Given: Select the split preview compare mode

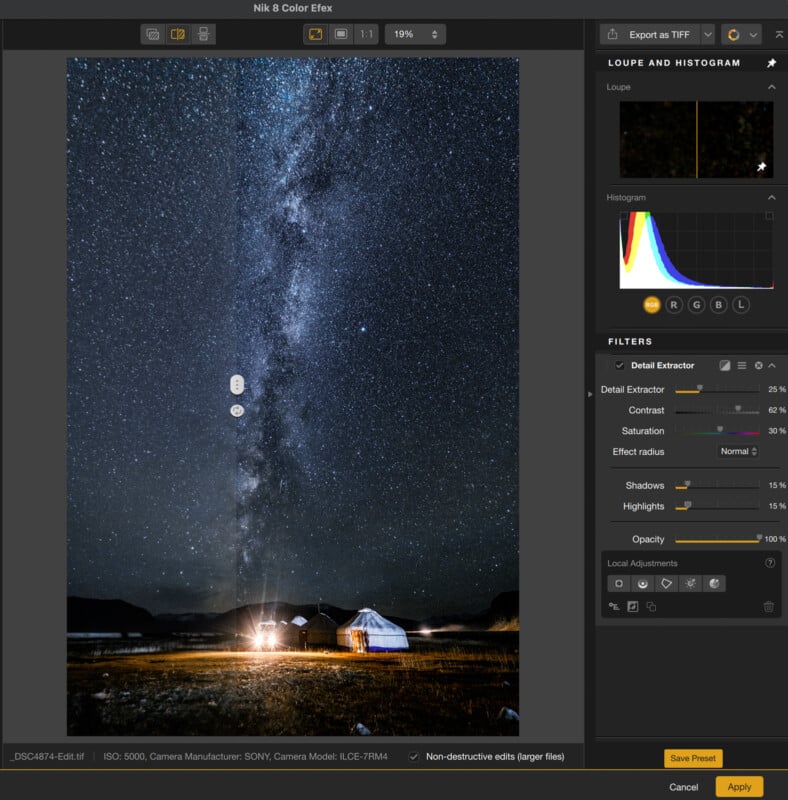Looking at the screenshot, I should [x=178, y=34].
